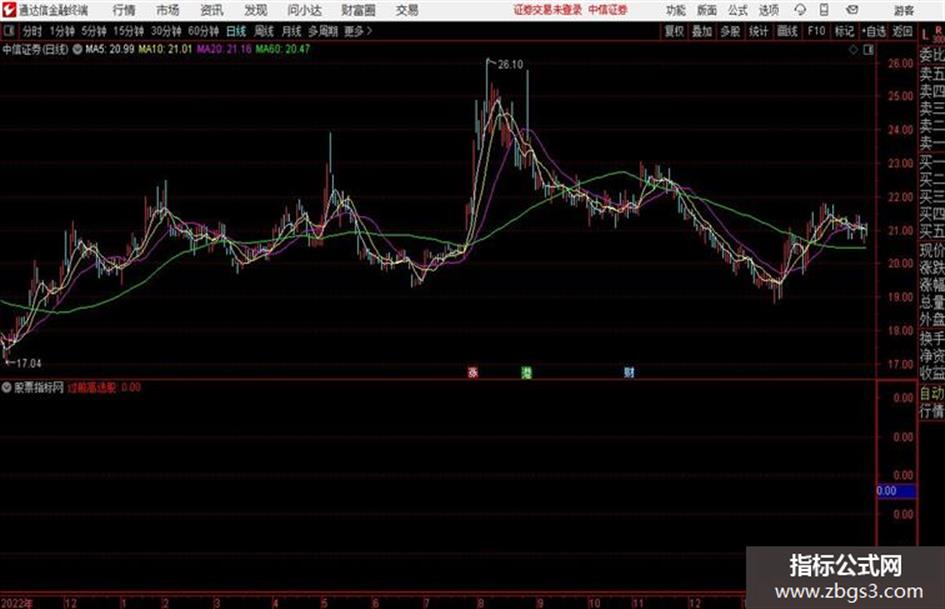Open the 功能 menu
This screenshot has height=609, width=945.
coord(676,10)
